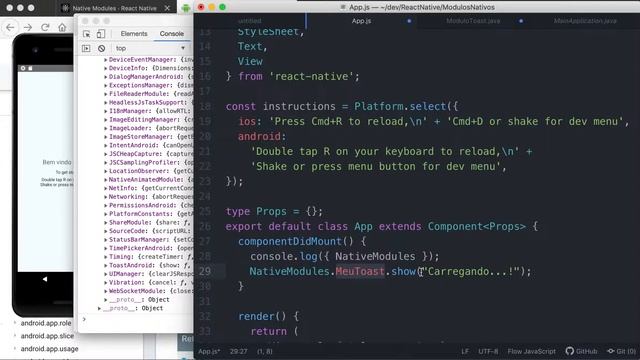Expand the ToastAndroid entry

[106, 265]
